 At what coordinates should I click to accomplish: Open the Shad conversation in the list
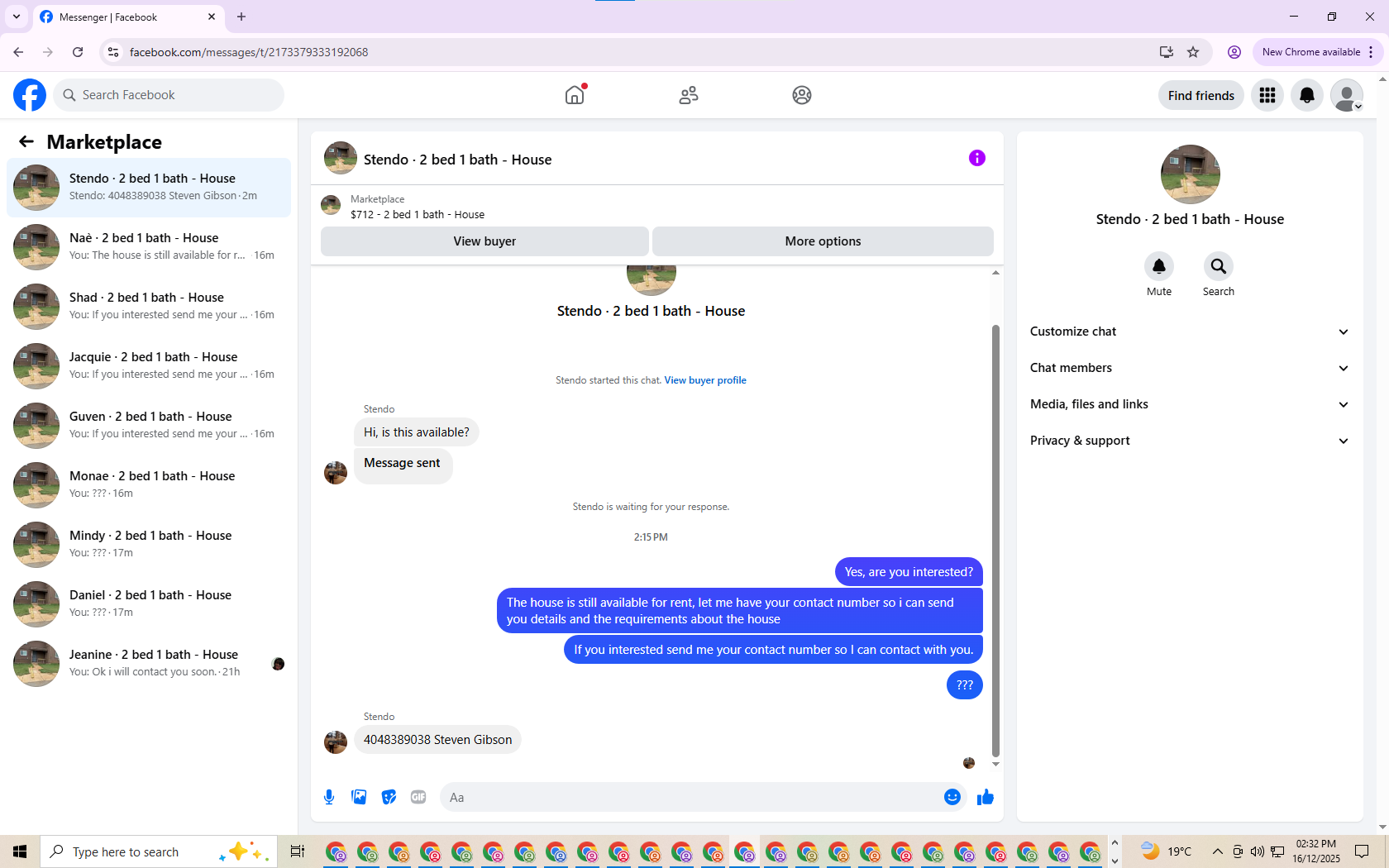[x=149, y=307]
